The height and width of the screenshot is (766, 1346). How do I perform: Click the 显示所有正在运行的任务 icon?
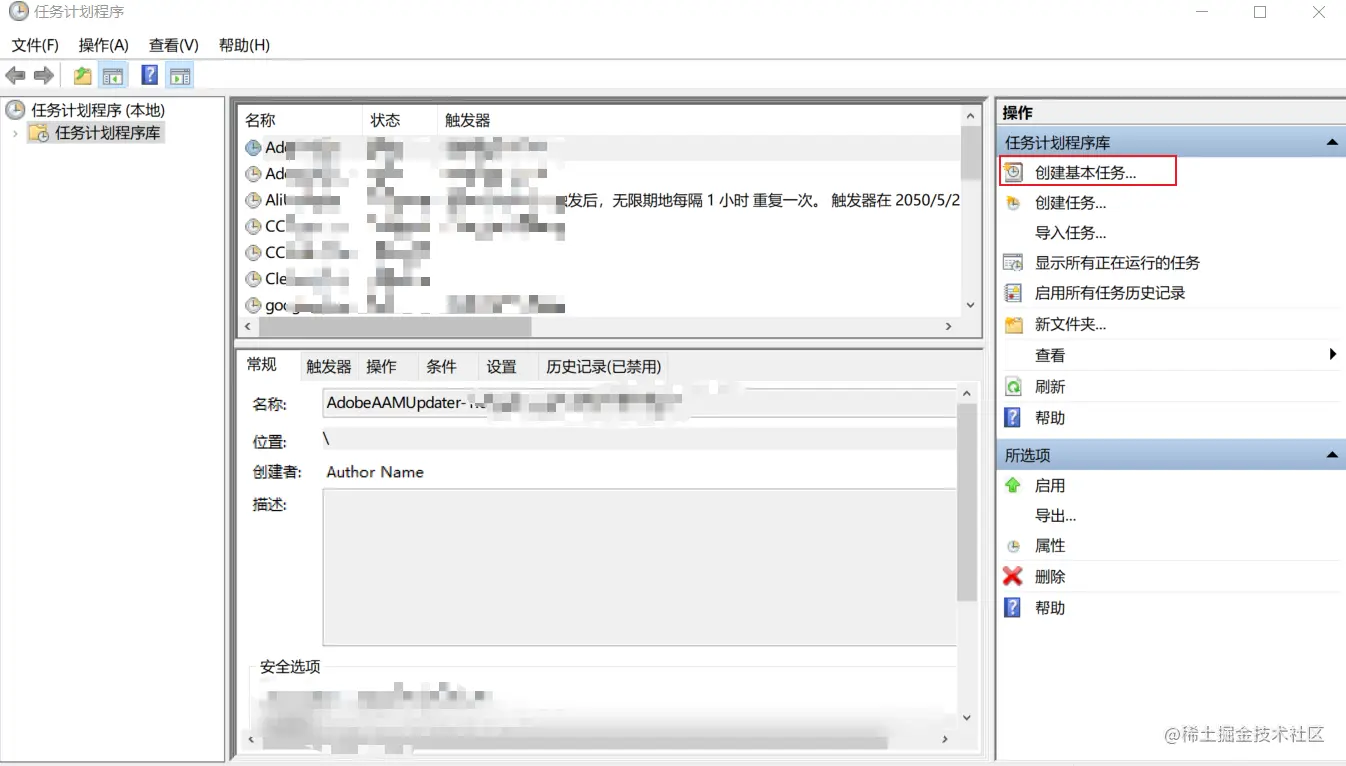(x=1014, y=263)
